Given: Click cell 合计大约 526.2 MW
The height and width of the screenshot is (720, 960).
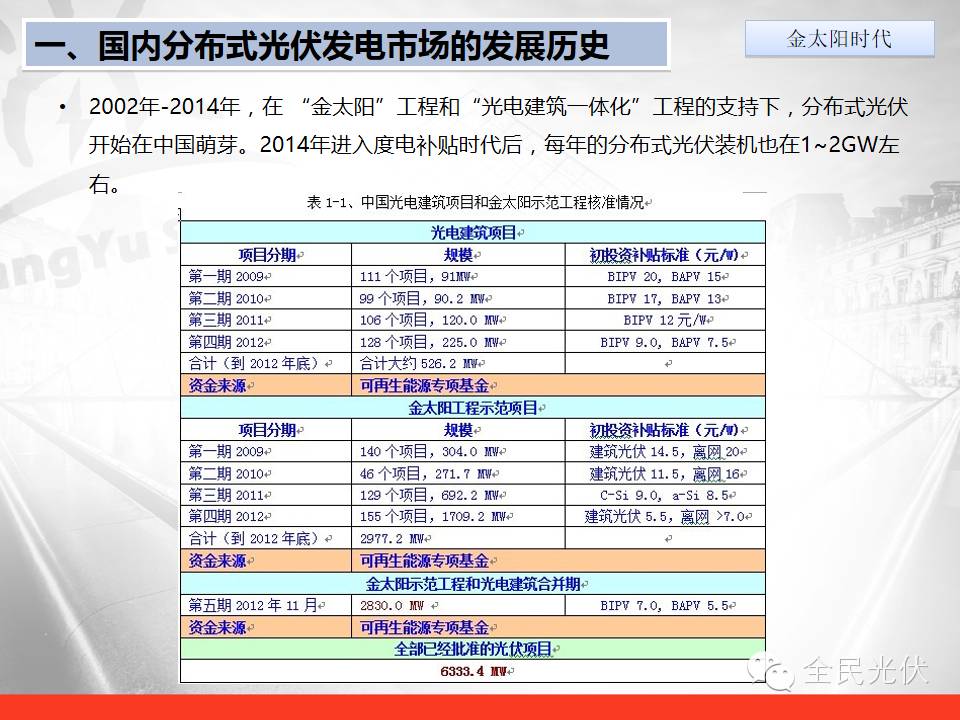Looking at the screenshot, I should (458, 364).
